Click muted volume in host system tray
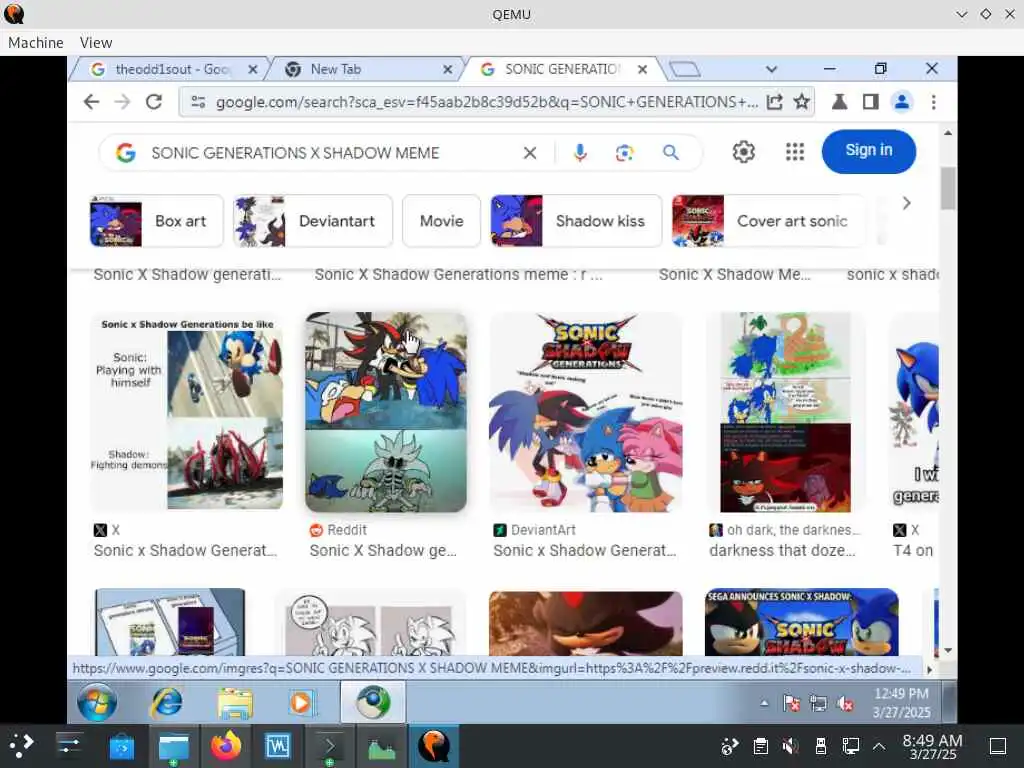Viewport: 1024px width, 768px height. [x=790, y=746]
